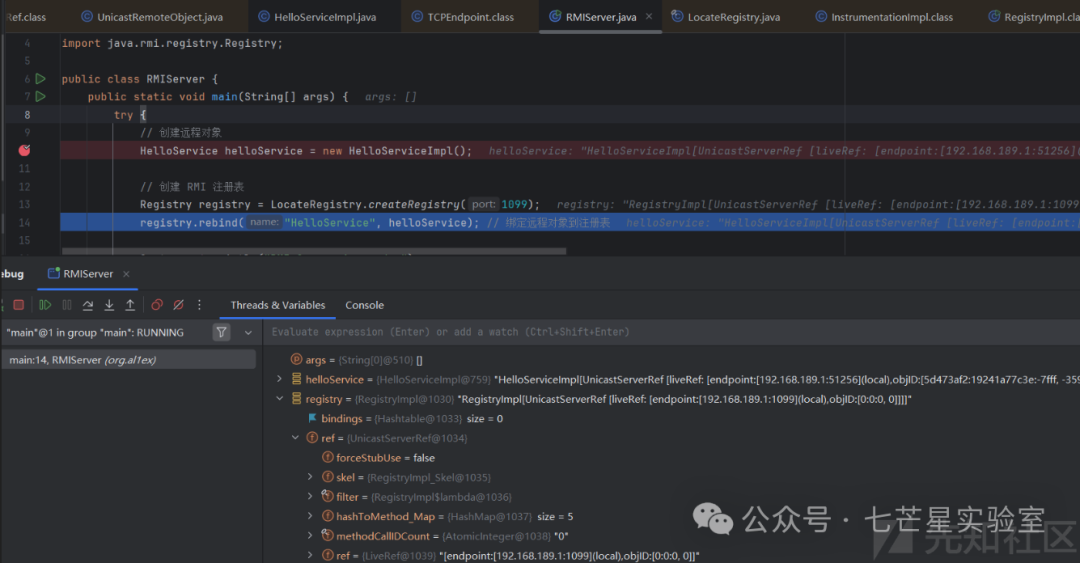Screen dimensions: 1080x563
Task: Open the InstrumentationImpl.class editor tab
Action: (x=884, y=17)
